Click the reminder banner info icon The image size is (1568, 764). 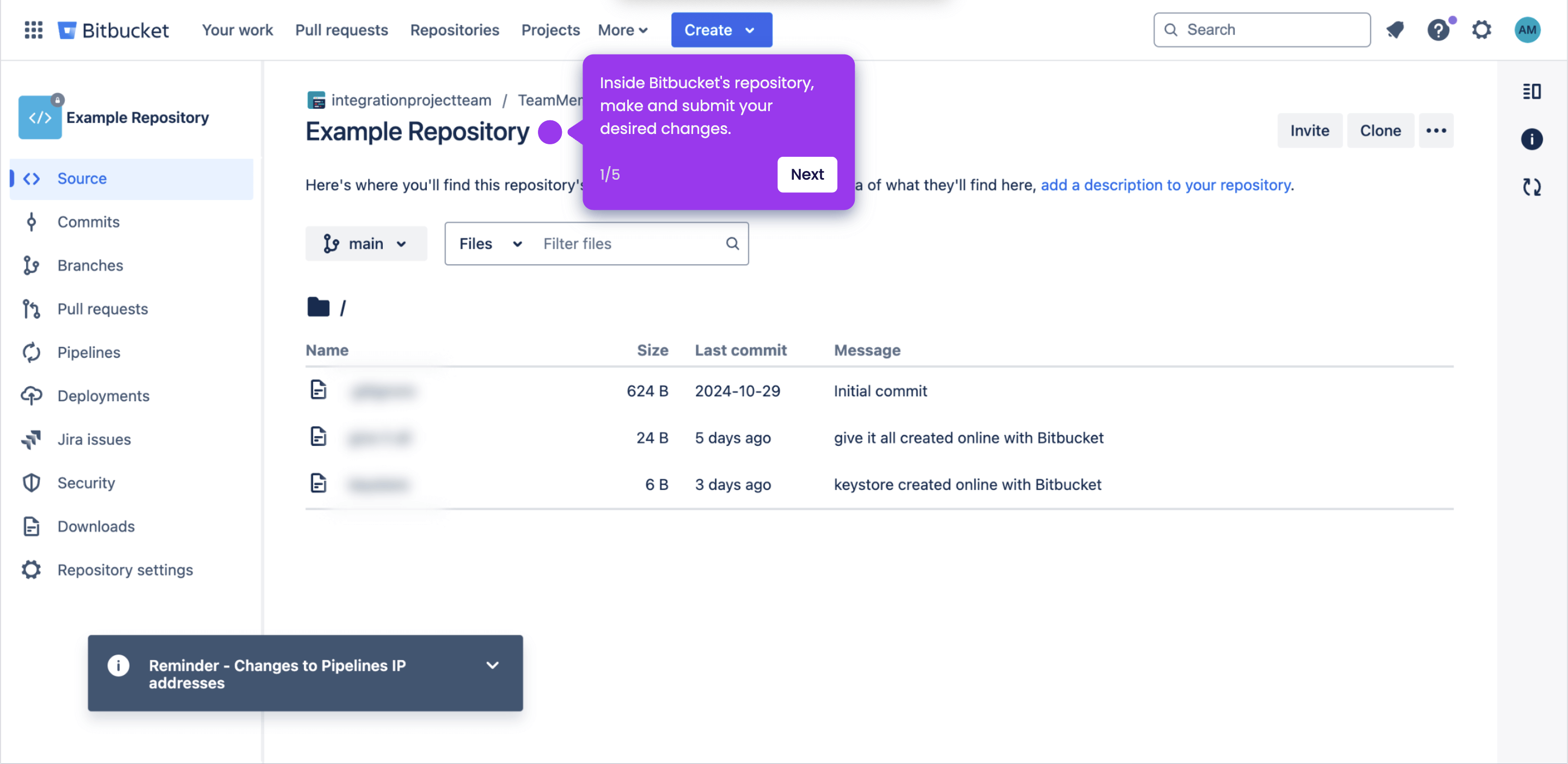click(x=118, y=665)
